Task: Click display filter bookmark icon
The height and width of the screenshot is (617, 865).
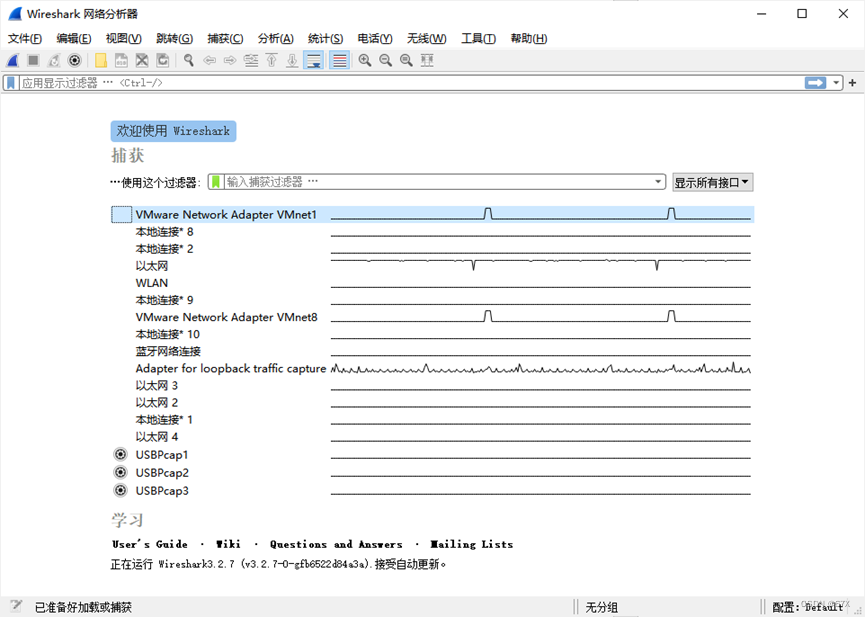Action: [11, 83]
